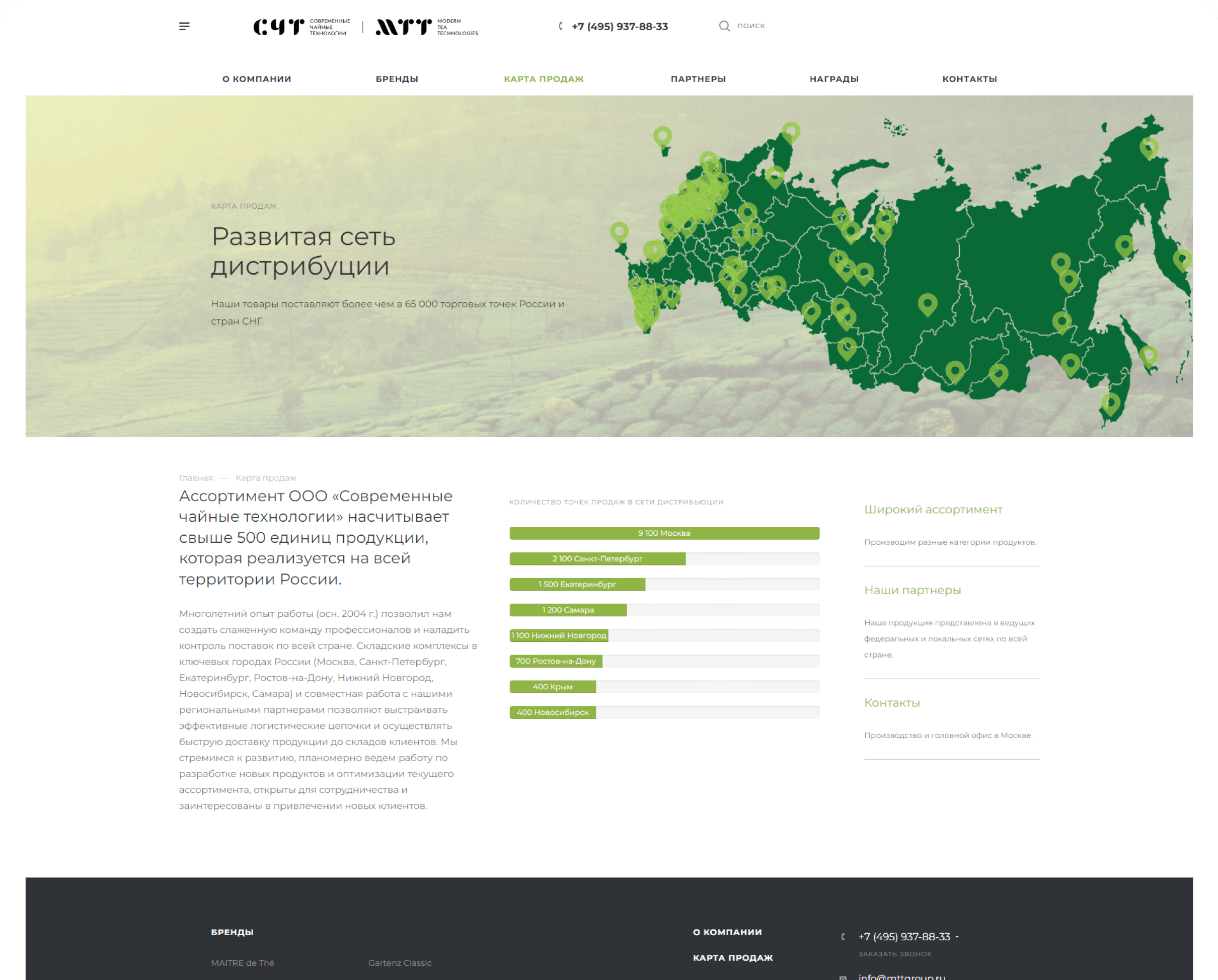Open the БРЕНДЫ navigation item
The image size is (1218, 980).
coord(397,79)
